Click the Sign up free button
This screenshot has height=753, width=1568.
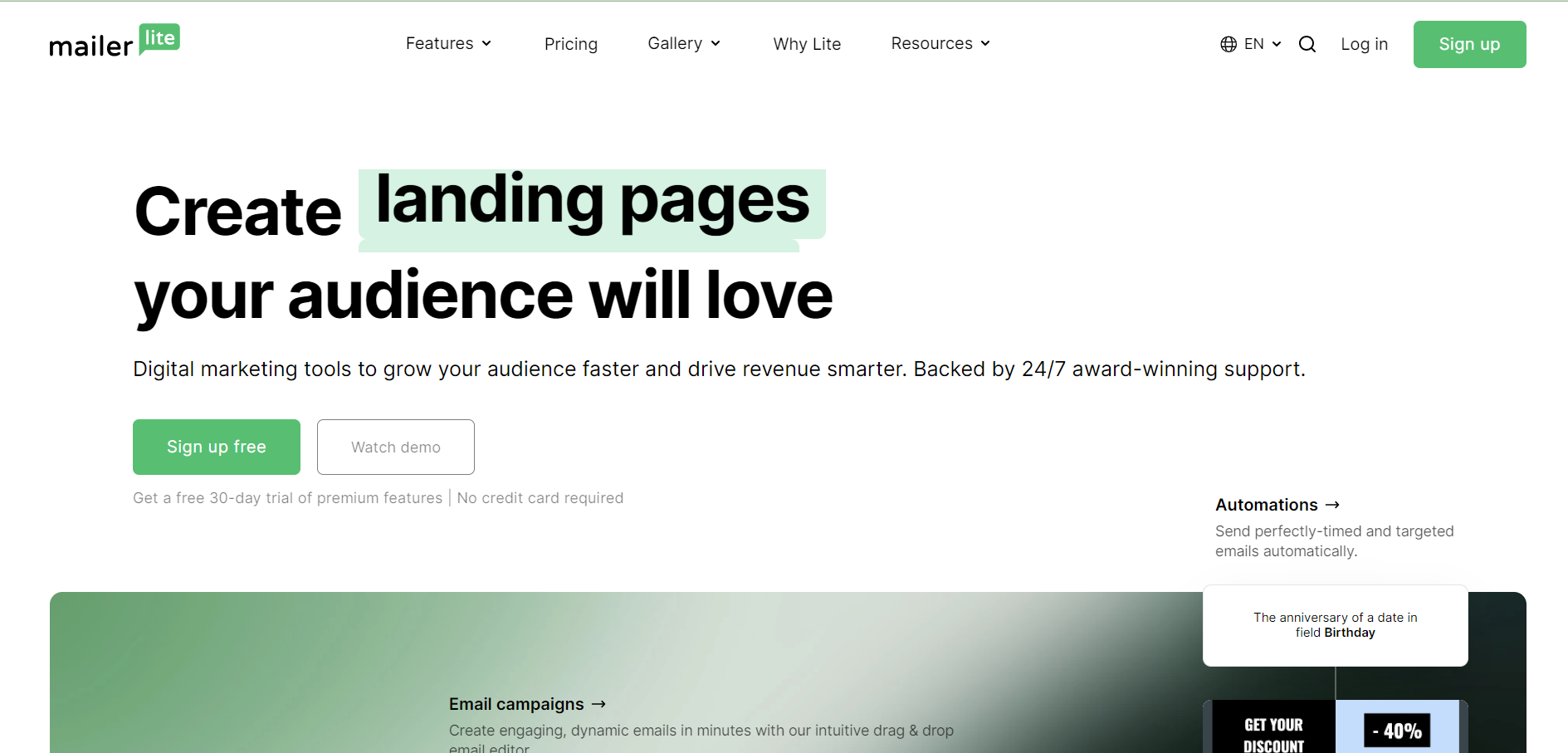216,447
